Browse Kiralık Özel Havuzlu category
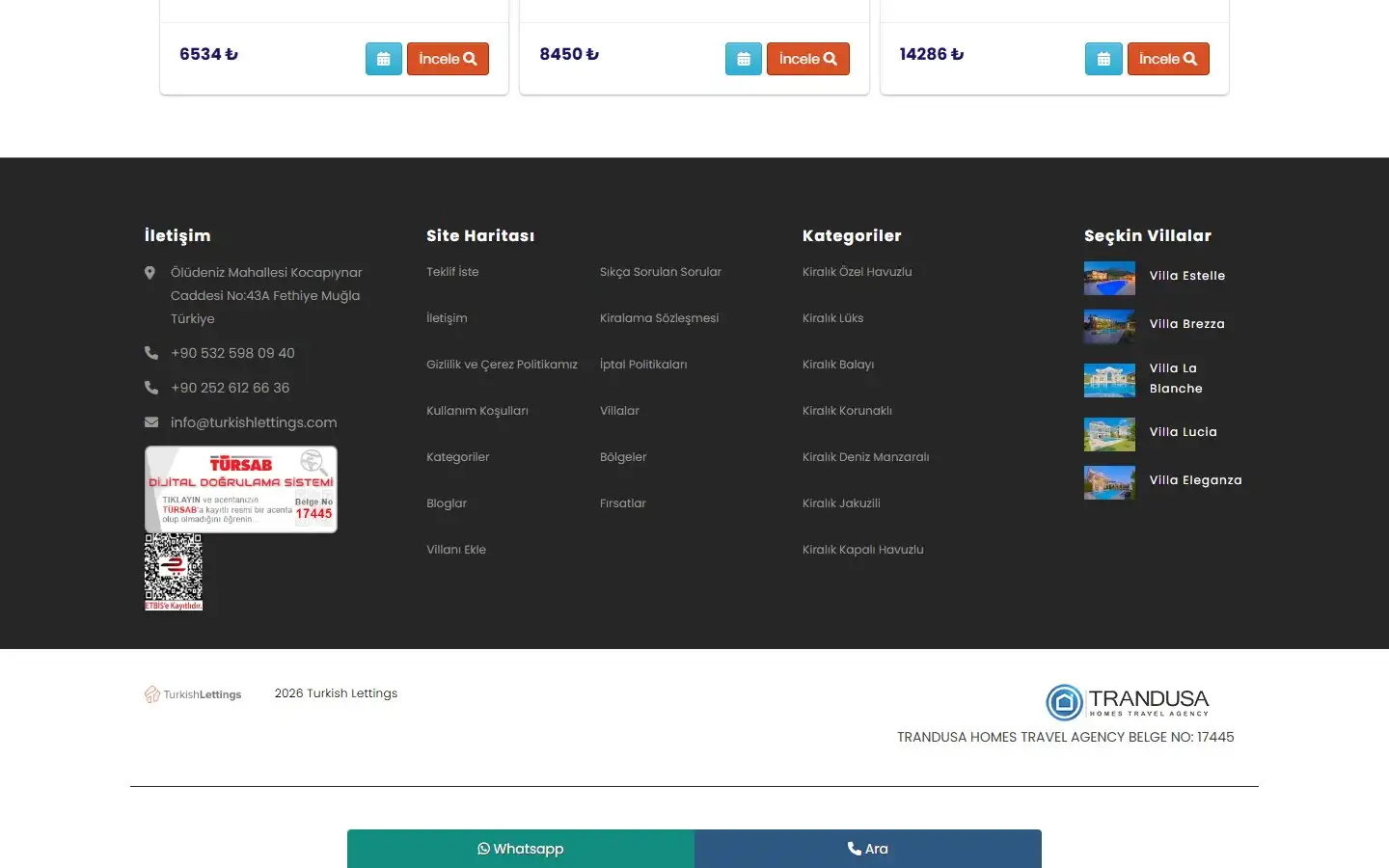The width and height of the screenshot is (1389, 868). tap(857, 272)
